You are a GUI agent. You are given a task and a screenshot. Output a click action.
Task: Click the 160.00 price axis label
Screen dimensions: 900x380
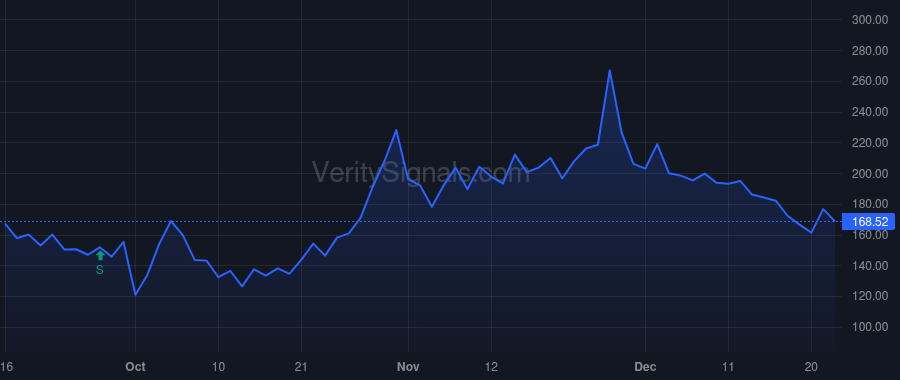coord(870,235)
